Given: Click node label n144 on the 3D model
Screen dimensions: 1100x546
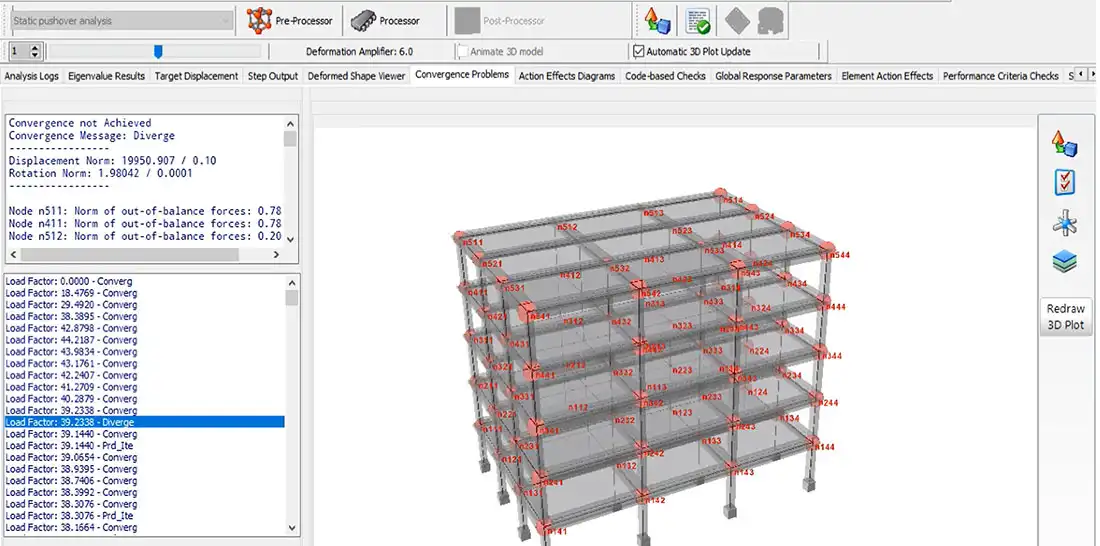Looking at the screenshot, I should pyautogui.click(x=825, y=447).
